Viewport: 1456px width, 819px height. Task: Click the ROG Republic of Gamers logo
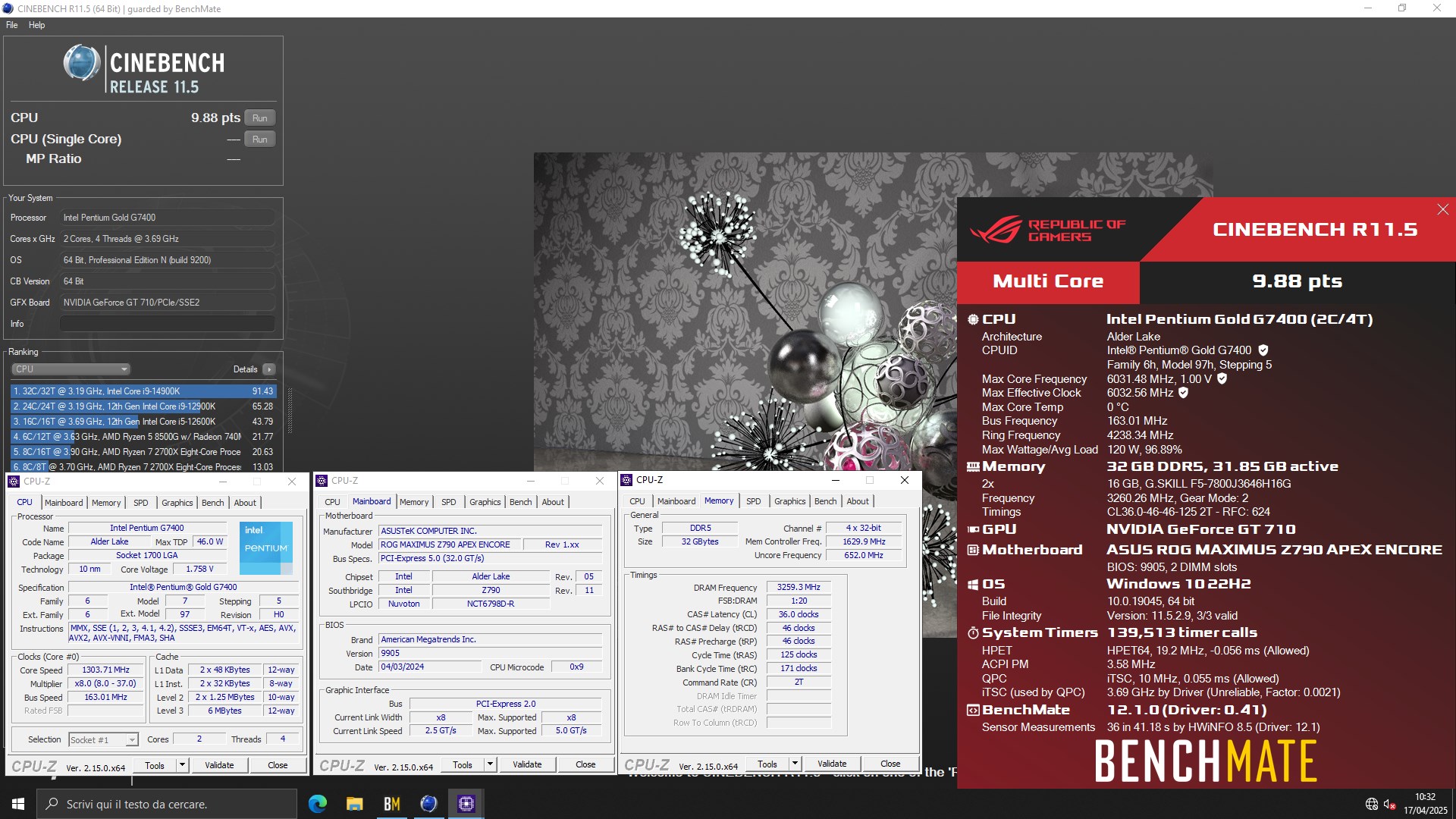click(x=1049, y=230)
